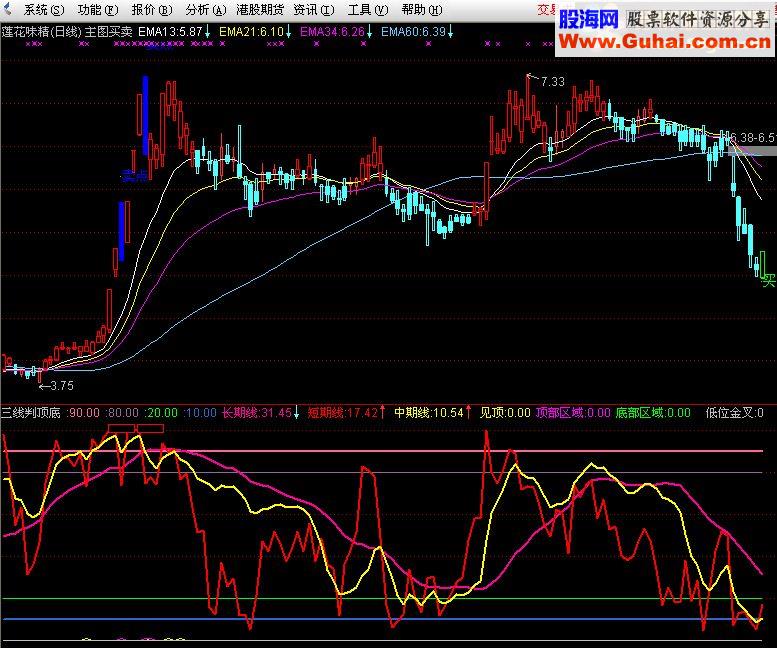Open the 资讯(I) menu

coord(314,9)
